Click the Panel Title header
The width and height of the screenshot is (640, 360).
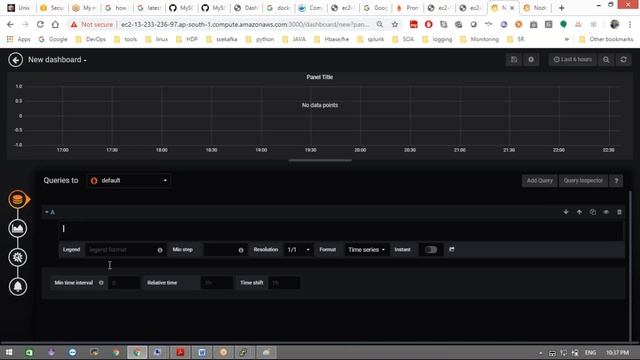(x=320, y=77)
